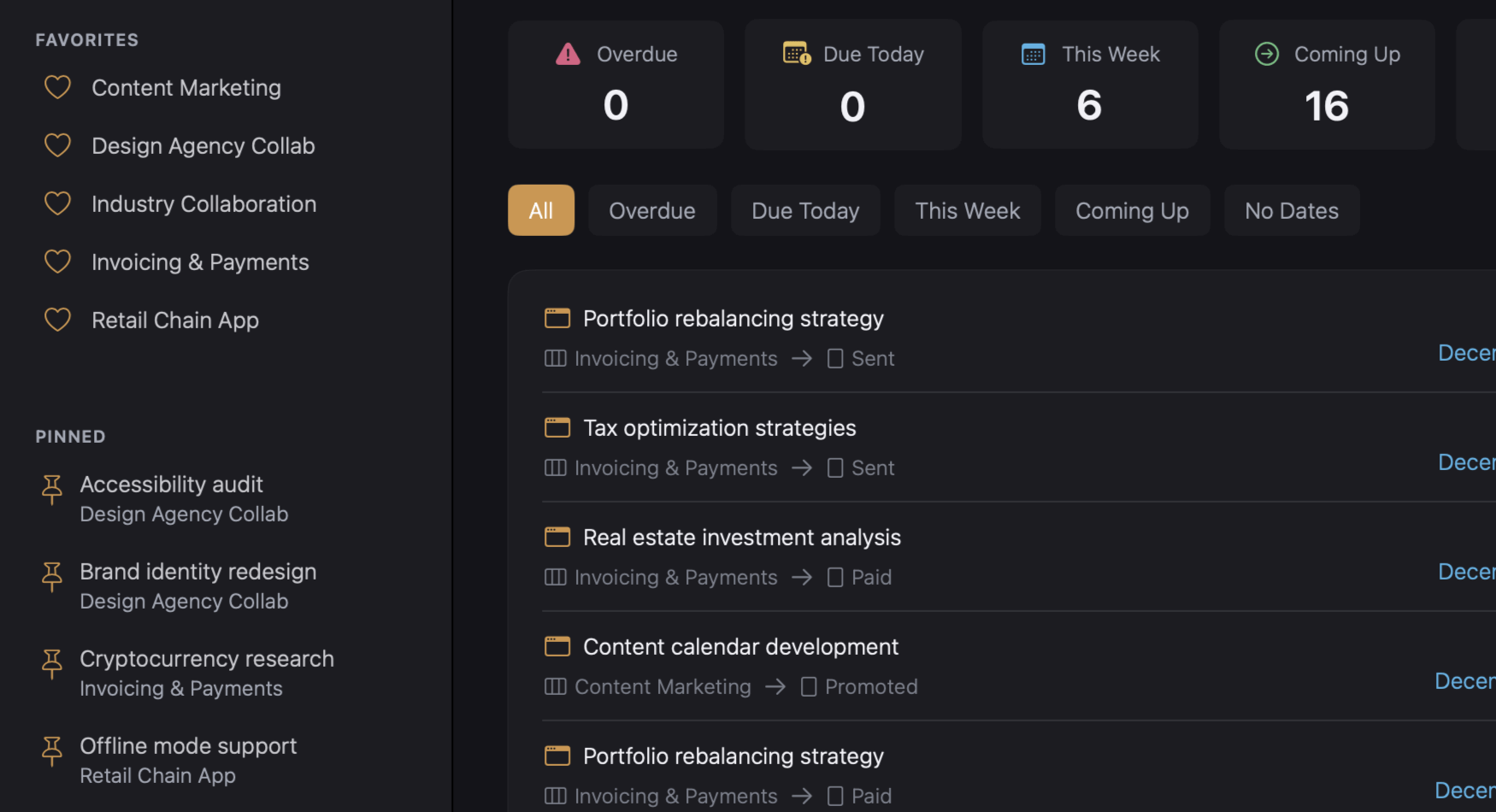Open the Tax optimization strategies task
This screenshot has width=1496, height=812.
pyautogui.click(x=719, y=427)
